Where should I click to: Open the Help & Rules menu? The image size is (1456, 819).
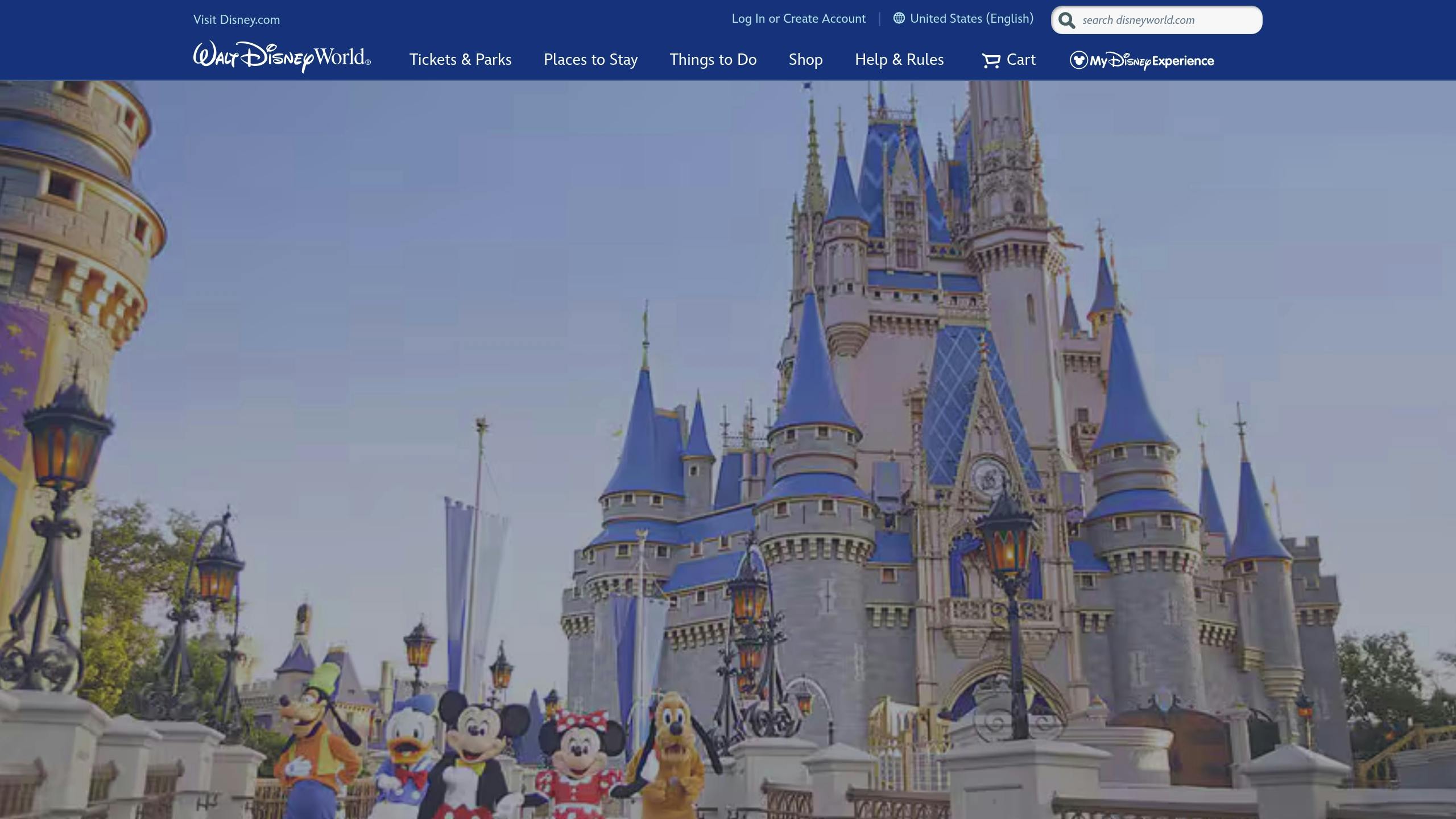pos(899,60)
